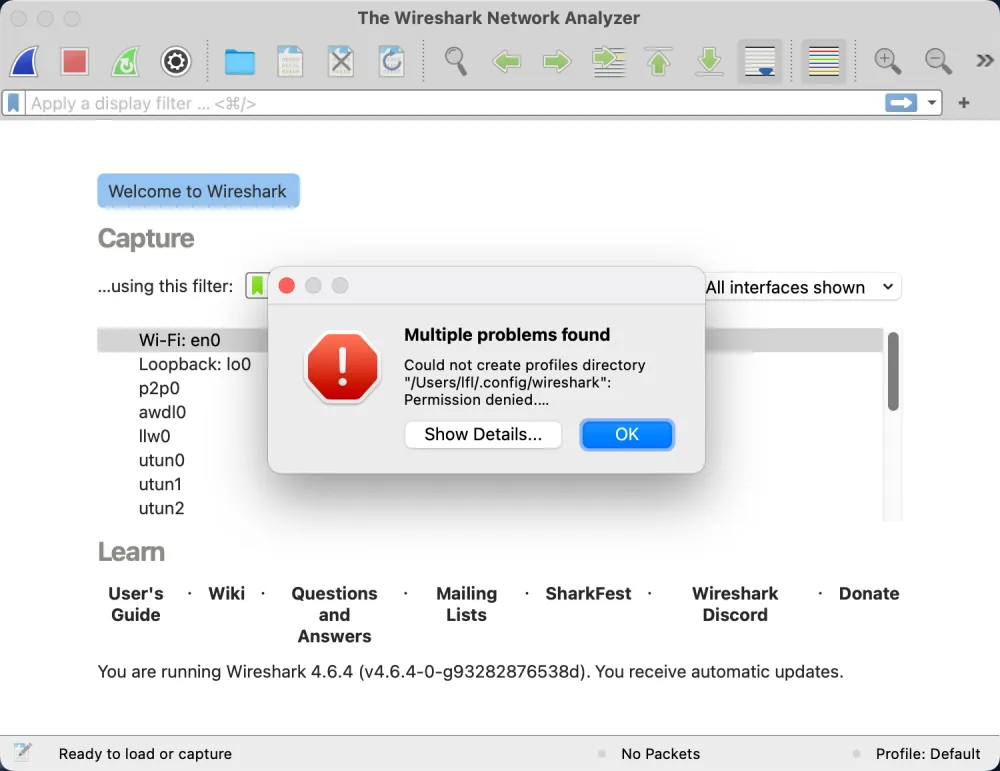1000x771 pixels.
Task: Click Welcome to Wireshark banner
Action: pyautogui.click(x=198, y=191)
